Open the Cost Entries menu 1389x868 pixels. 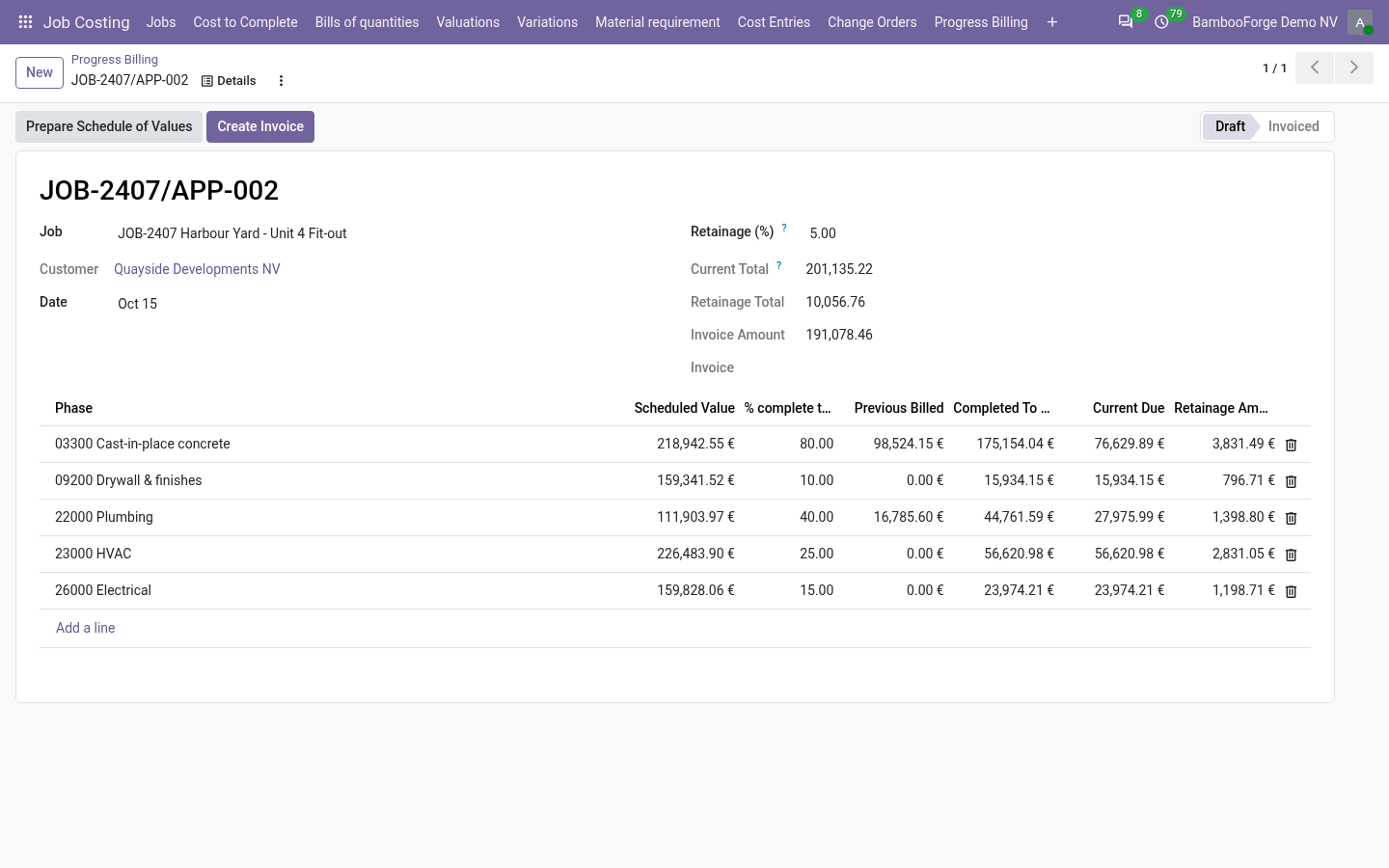774,22
